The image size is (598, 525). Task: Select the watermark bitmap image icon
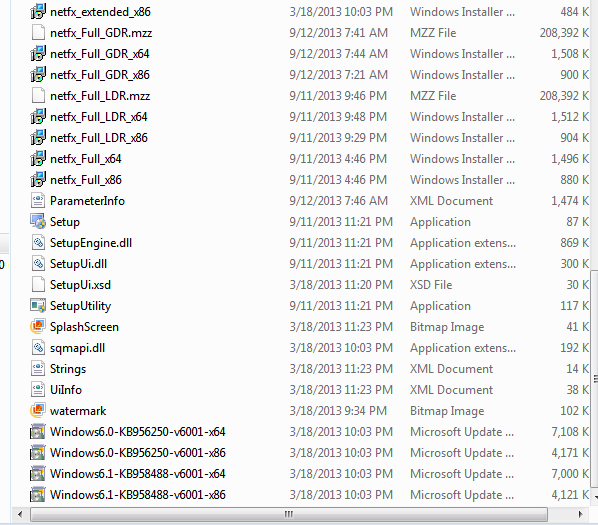(38, 410)
